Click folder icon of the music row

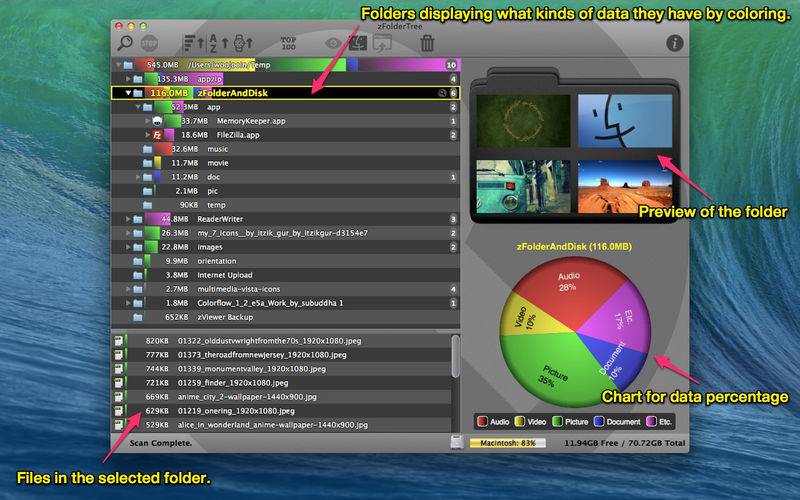coord(147,149)
